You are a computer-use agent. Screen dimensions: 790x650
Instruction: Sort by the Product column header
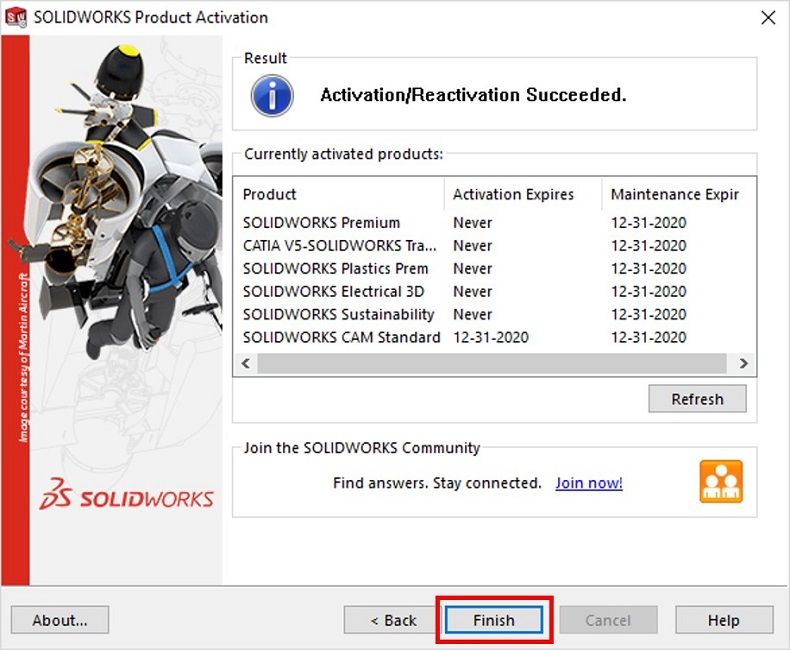pos(339,194)
